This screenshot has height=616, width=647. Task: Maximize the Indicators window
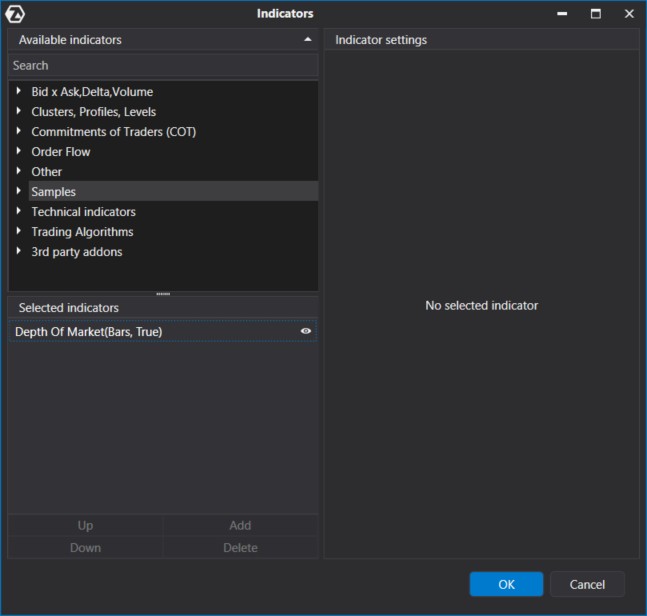point(596,14)
